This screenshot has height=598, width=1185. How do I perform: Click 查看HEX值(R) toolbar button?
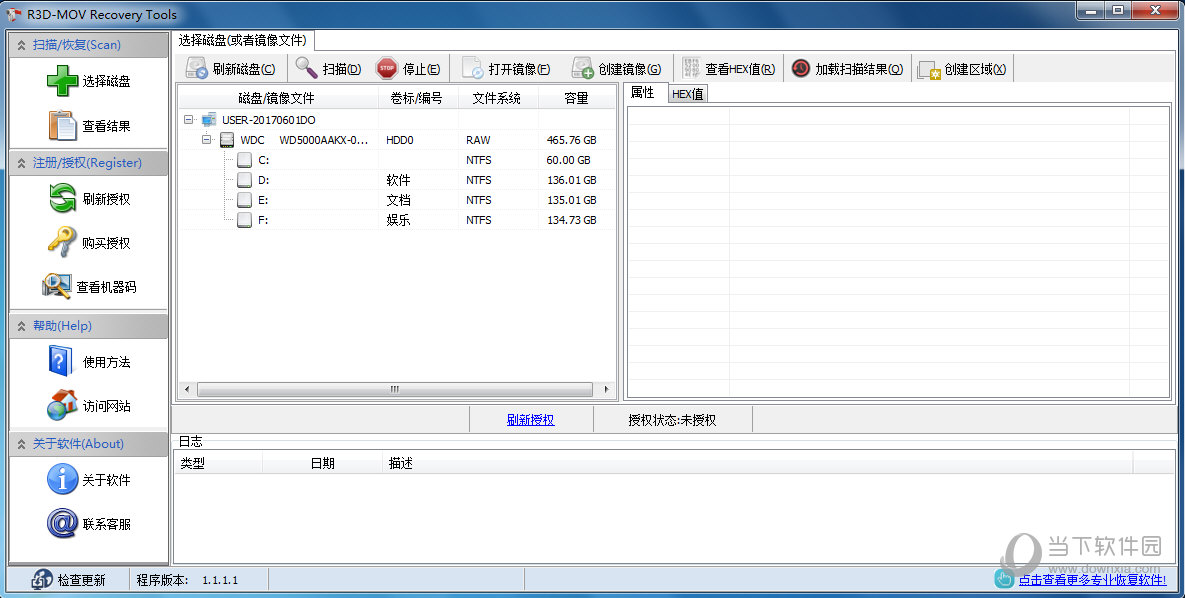pos(729,69)
